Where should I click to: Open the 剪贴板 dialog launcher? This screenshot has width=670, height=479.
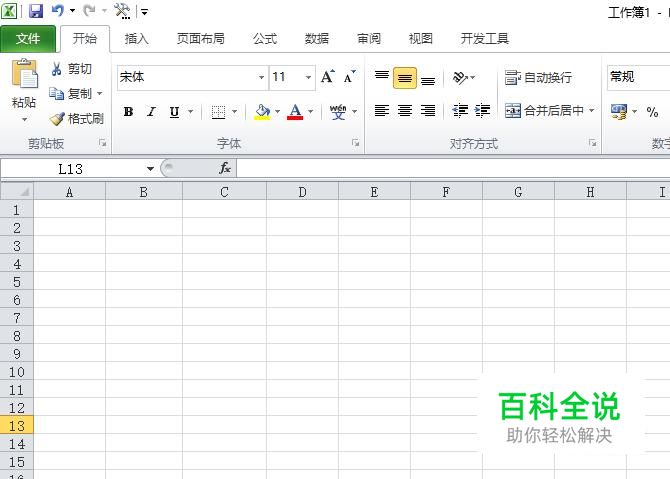pyautogui.click(x=103, y=143)
